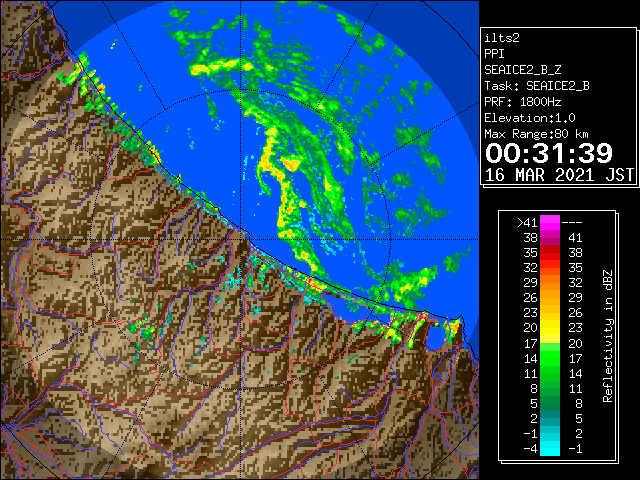Click the Max Range:80 km line
The height and width of the screenshot is (480, 640).
click(537, 134)
